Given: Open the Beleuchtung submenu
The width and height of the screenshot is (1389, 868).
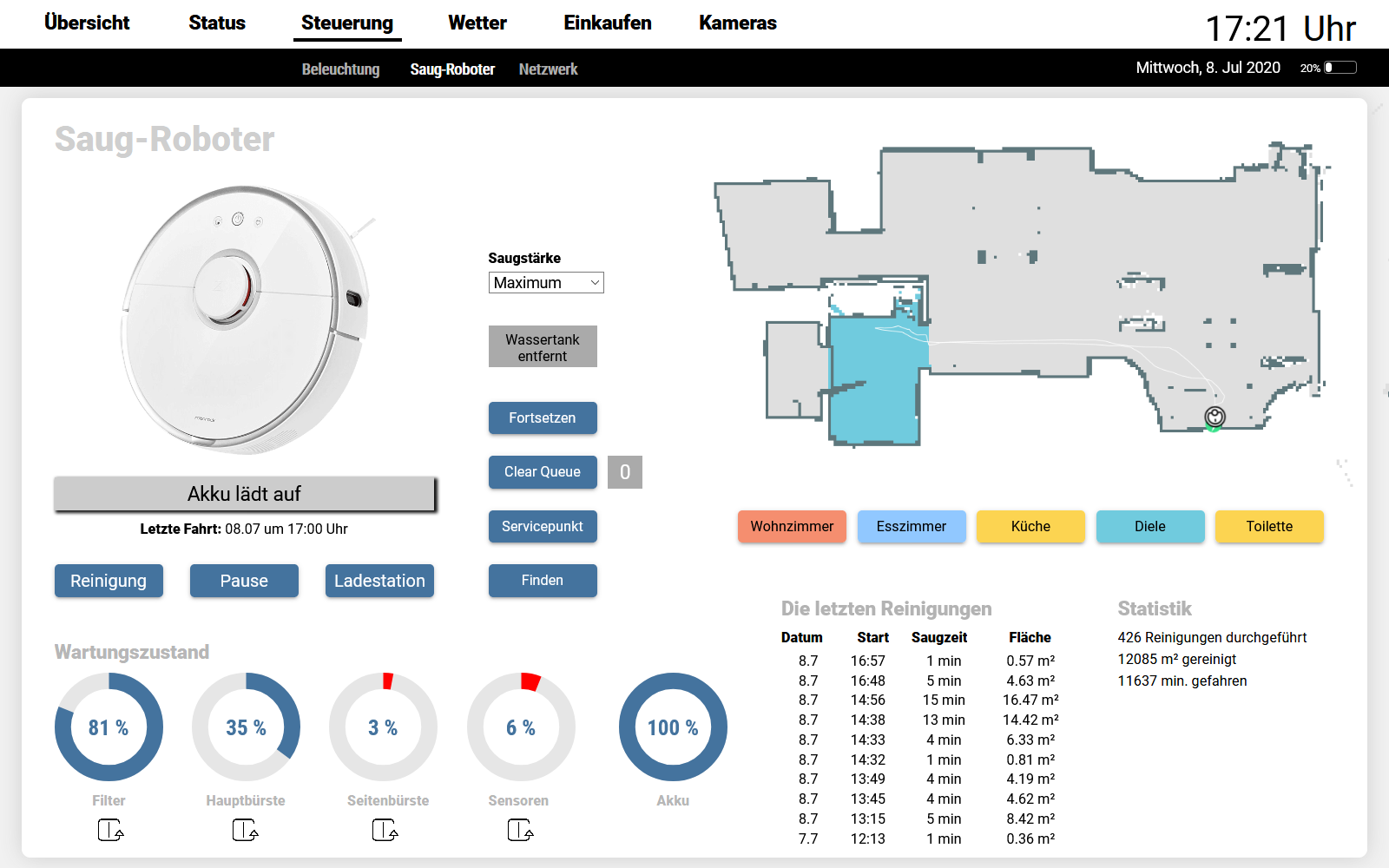Looking at the screenshot, I should tap(340, 69).
